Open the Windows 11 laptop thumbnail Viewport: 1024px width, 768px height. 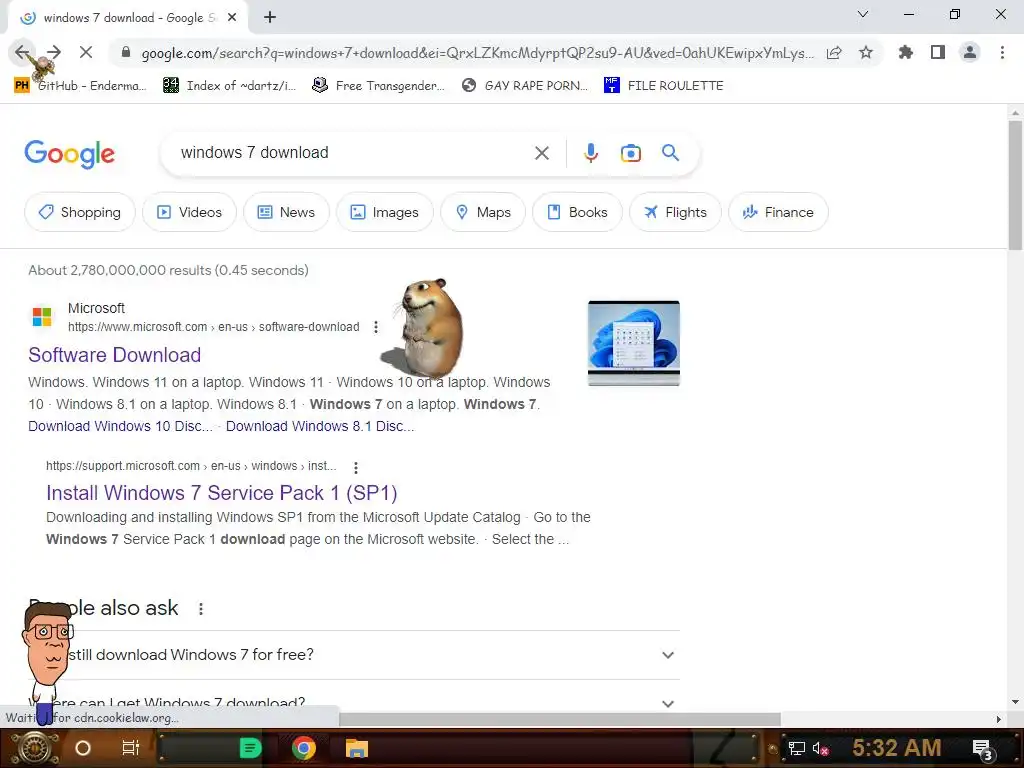tap(633, 344)
